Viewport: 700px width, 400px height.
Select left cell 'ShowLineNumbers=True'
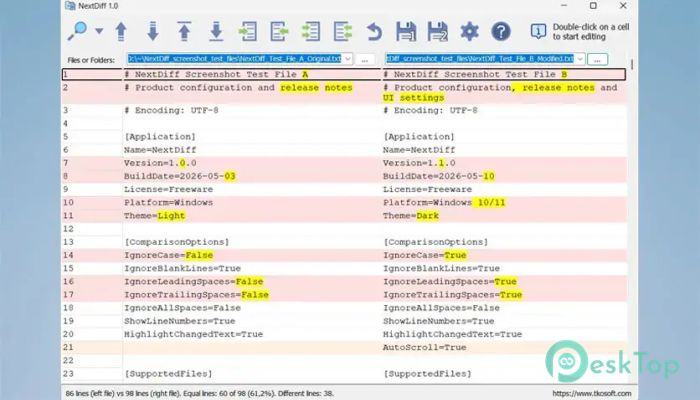pos(251,321)
